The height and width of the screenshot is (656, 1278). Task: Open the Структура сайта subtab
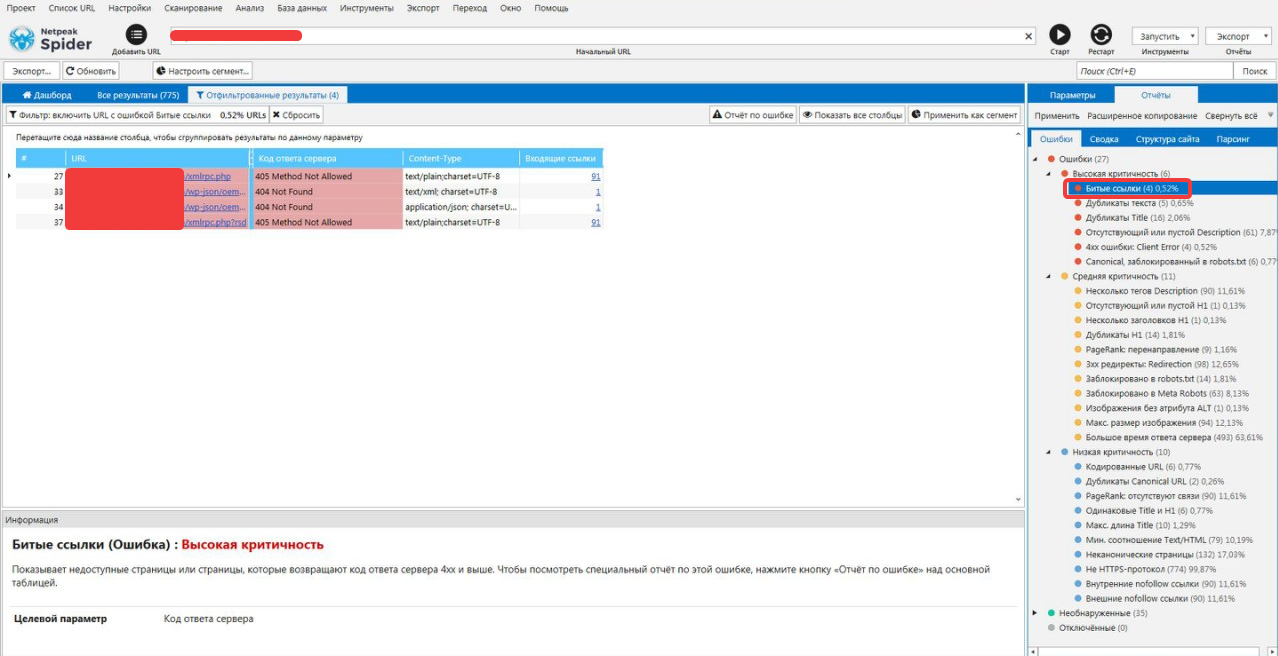point(1167,139)
